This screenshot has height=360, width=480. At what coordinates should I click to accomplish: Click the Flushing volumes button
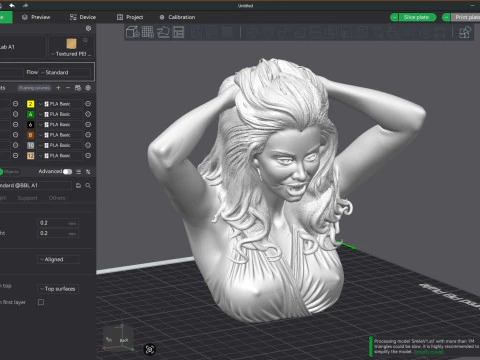coord(34,88)
